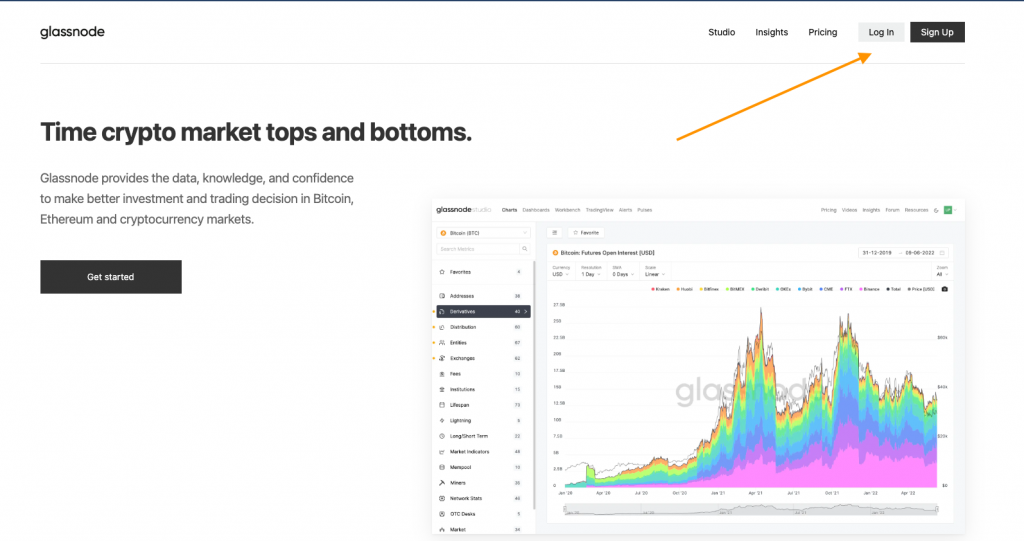Select the Lightning category icon
The width and height of the screenshot is (1024, 541).
point(442,421)
